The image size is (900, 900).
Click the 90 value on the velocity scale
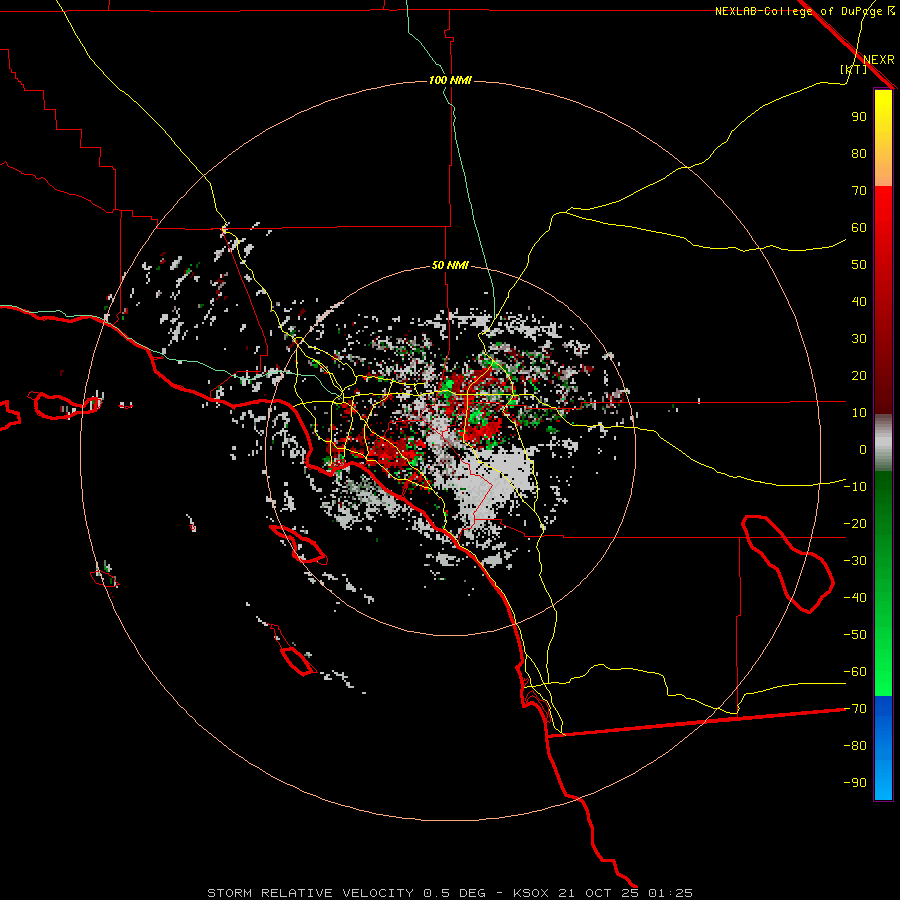point(859,117)
